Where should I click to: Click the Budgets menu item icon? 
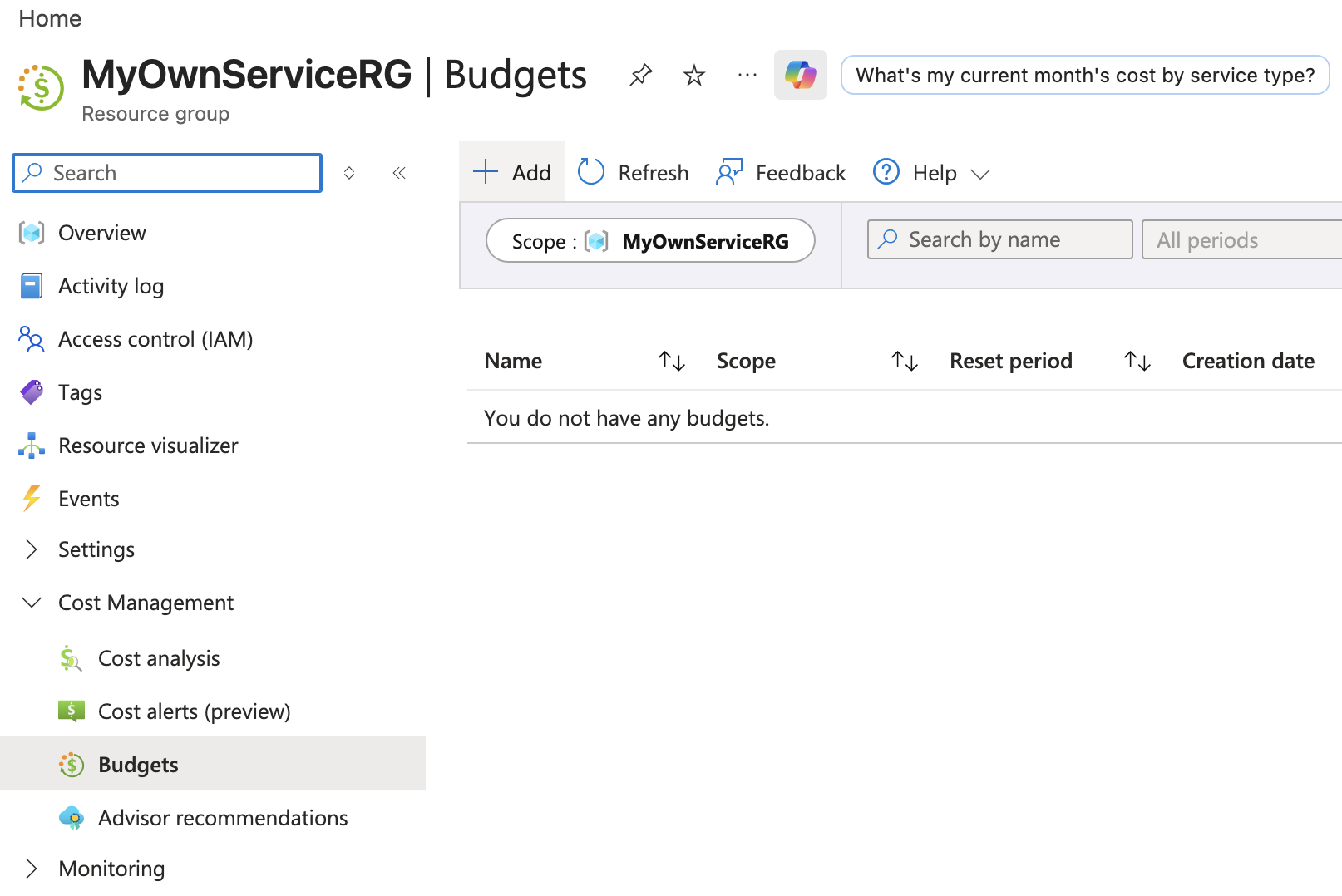pyautogui.click(x=72, y=765)
